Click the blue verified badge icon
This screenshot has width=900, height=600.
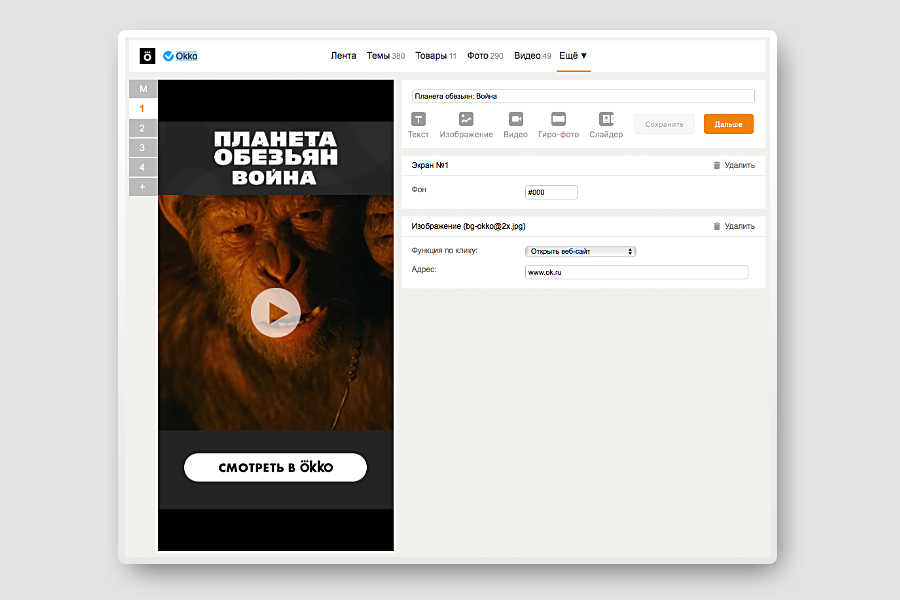click(x=168, y=56)
